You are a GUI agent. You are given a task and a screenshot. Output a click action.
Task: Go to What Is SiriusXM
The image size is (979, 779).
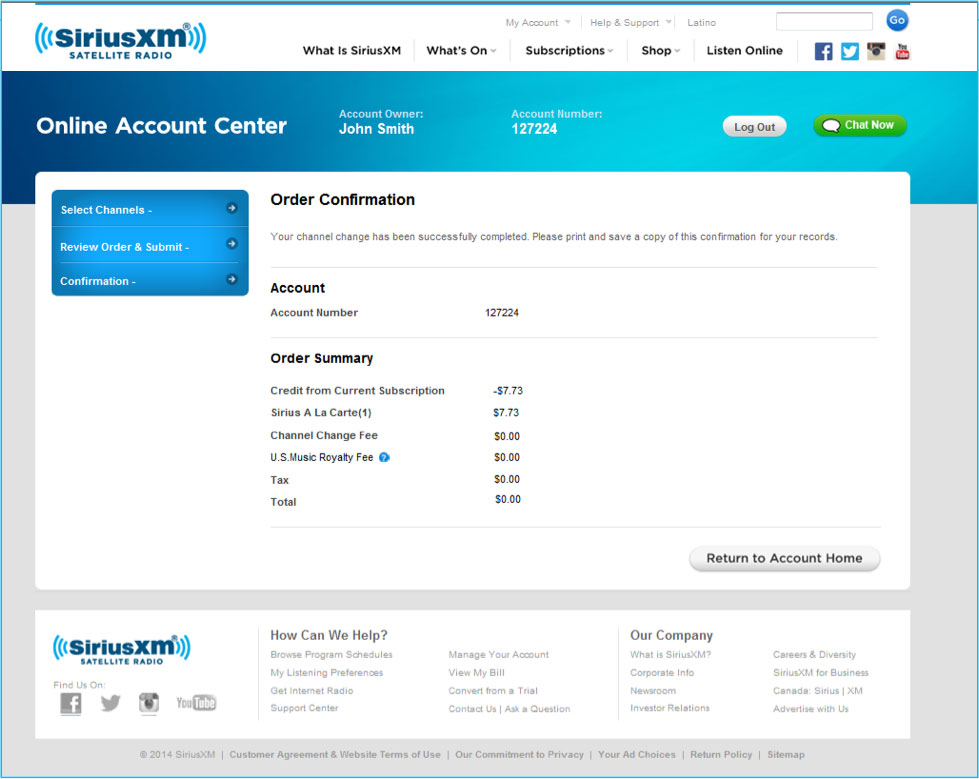[352, 51]
